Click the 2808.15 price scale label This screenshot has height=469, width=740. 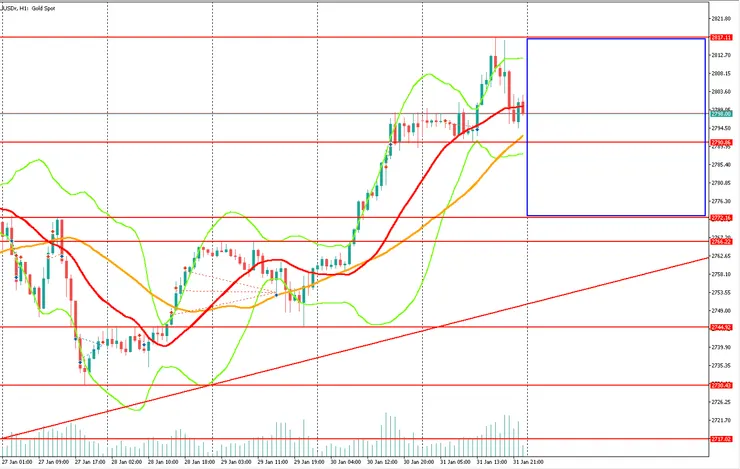[721, 74]
